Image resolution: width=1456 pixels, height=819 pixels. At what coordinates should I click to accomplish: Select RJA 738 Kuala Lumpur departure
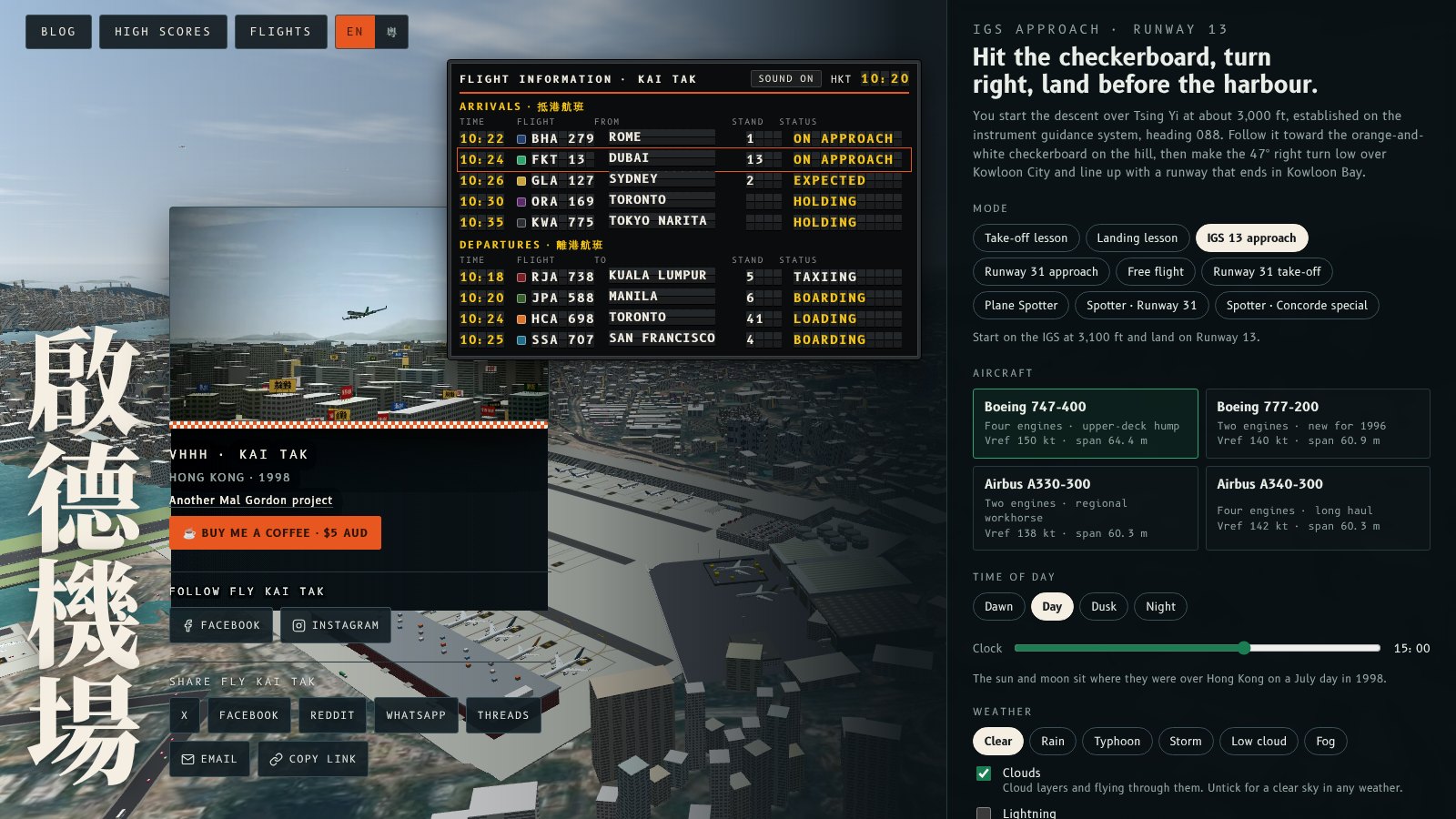click(x=683, y=277)
